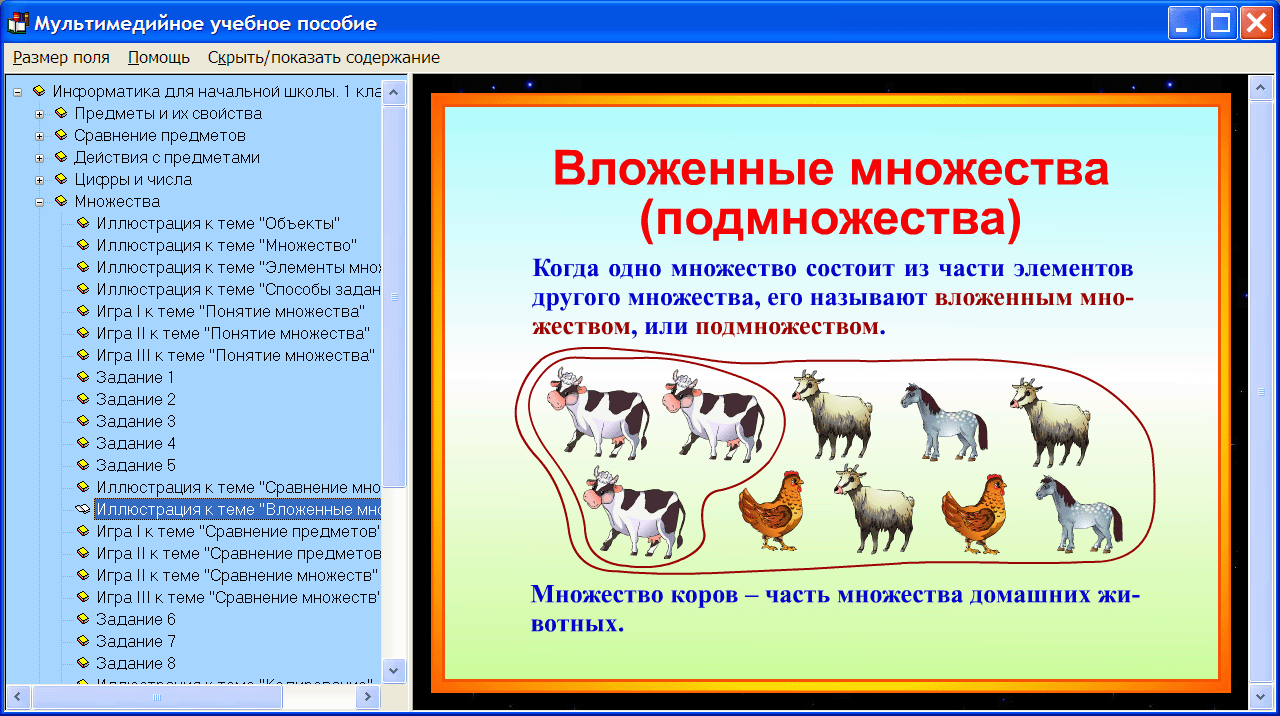
Task: Click the book icon beside "Задание 8"
Action: 81,663
